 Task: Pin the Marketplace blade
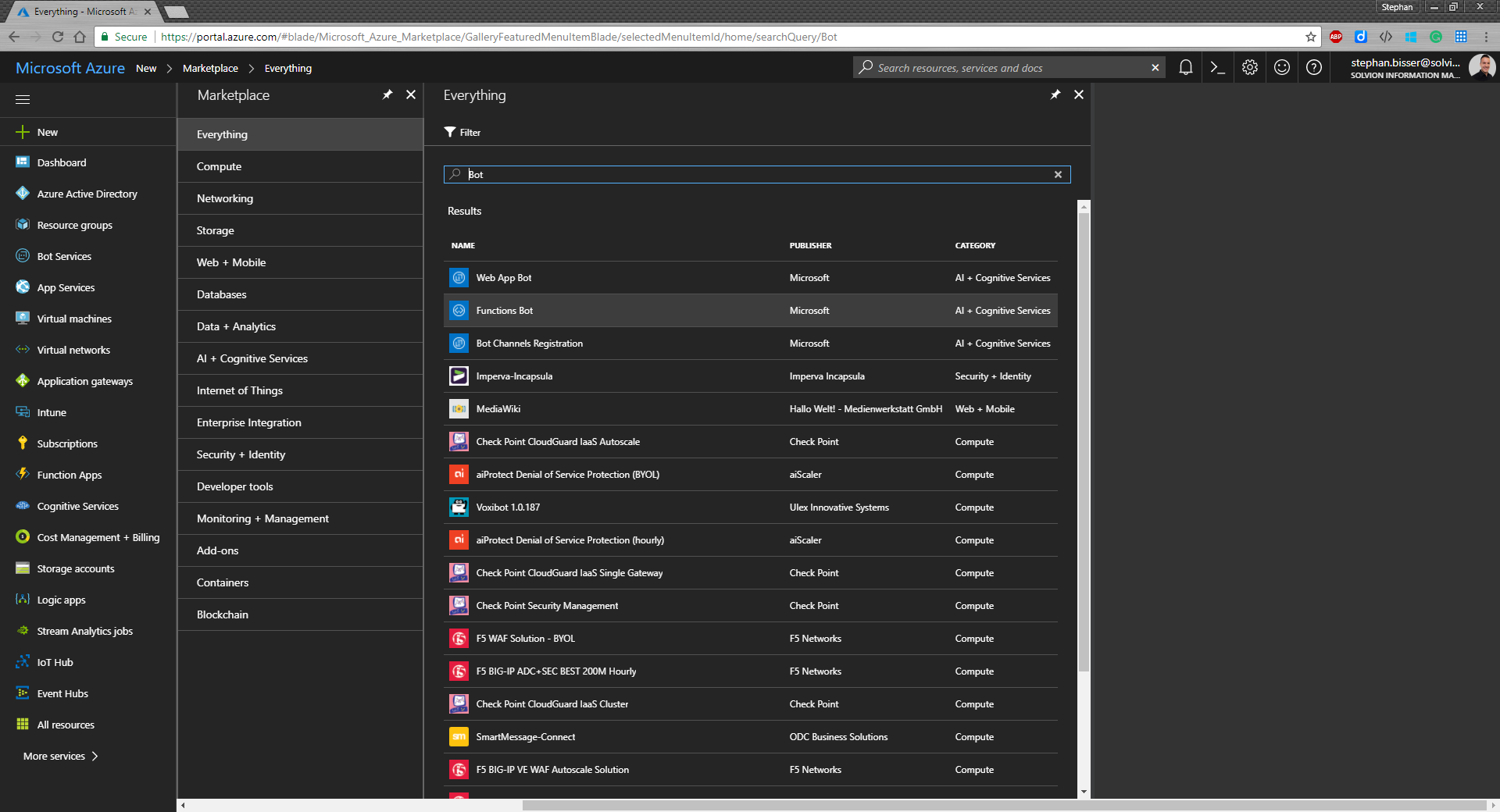tap(387, 94)
